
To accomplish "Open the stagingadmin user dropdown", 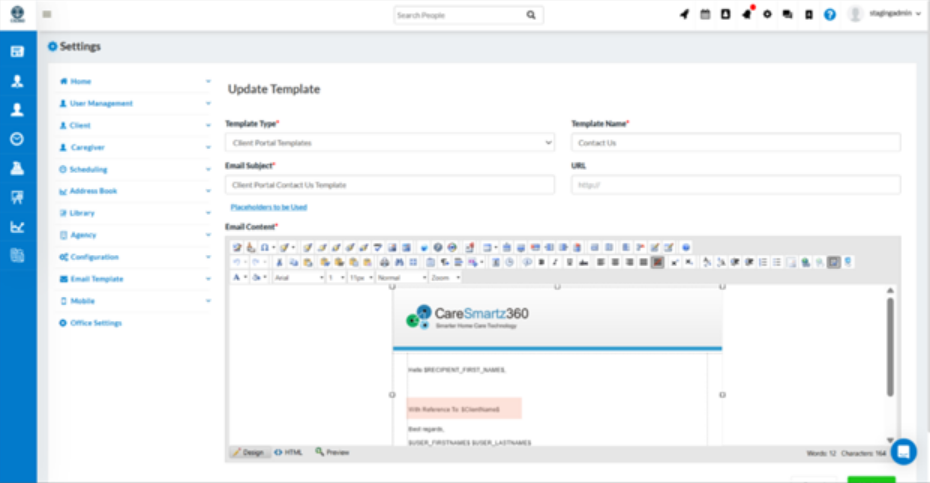I will pos(894,14).
